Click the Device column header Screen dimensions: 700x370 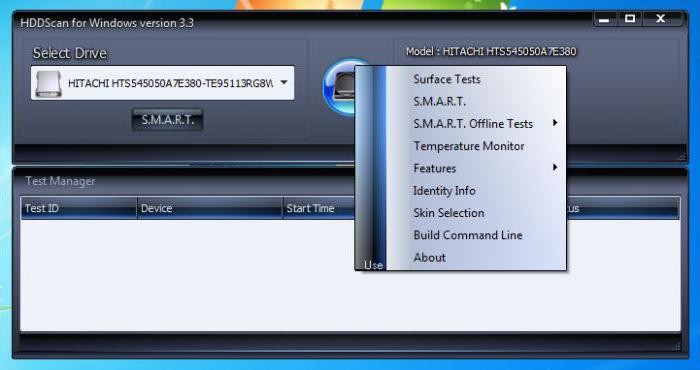[210, 208]
